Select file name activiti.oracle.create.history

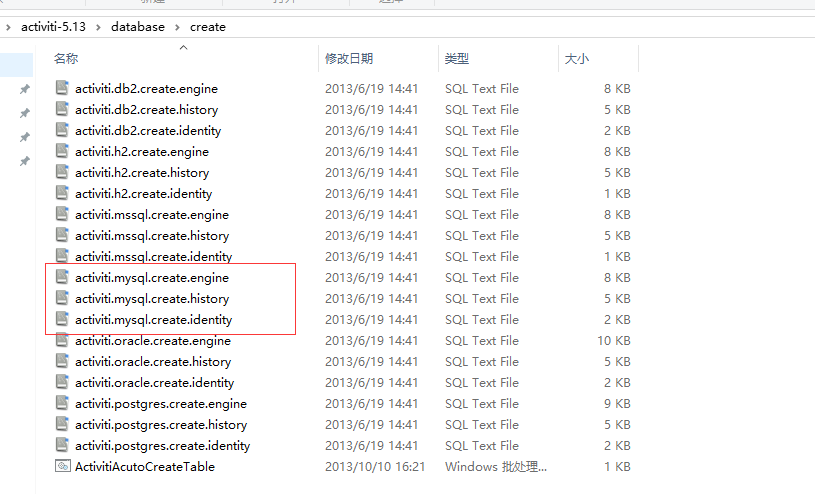[153, 362]
